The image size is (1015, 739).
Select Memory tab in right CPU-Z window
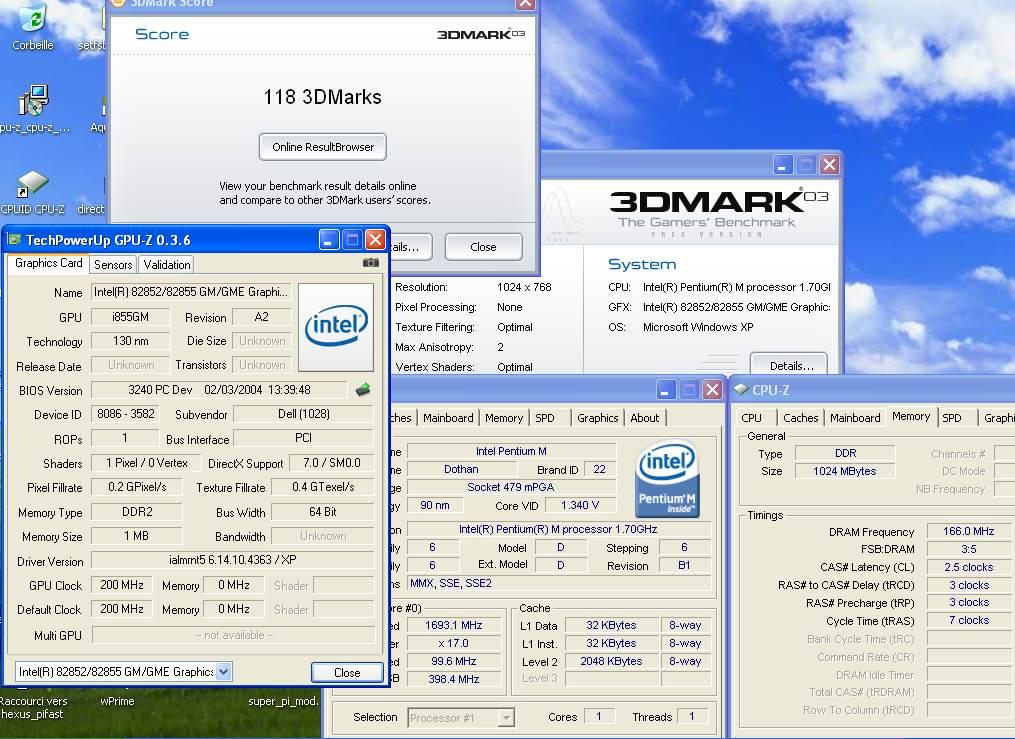click(x=911, y=417)
